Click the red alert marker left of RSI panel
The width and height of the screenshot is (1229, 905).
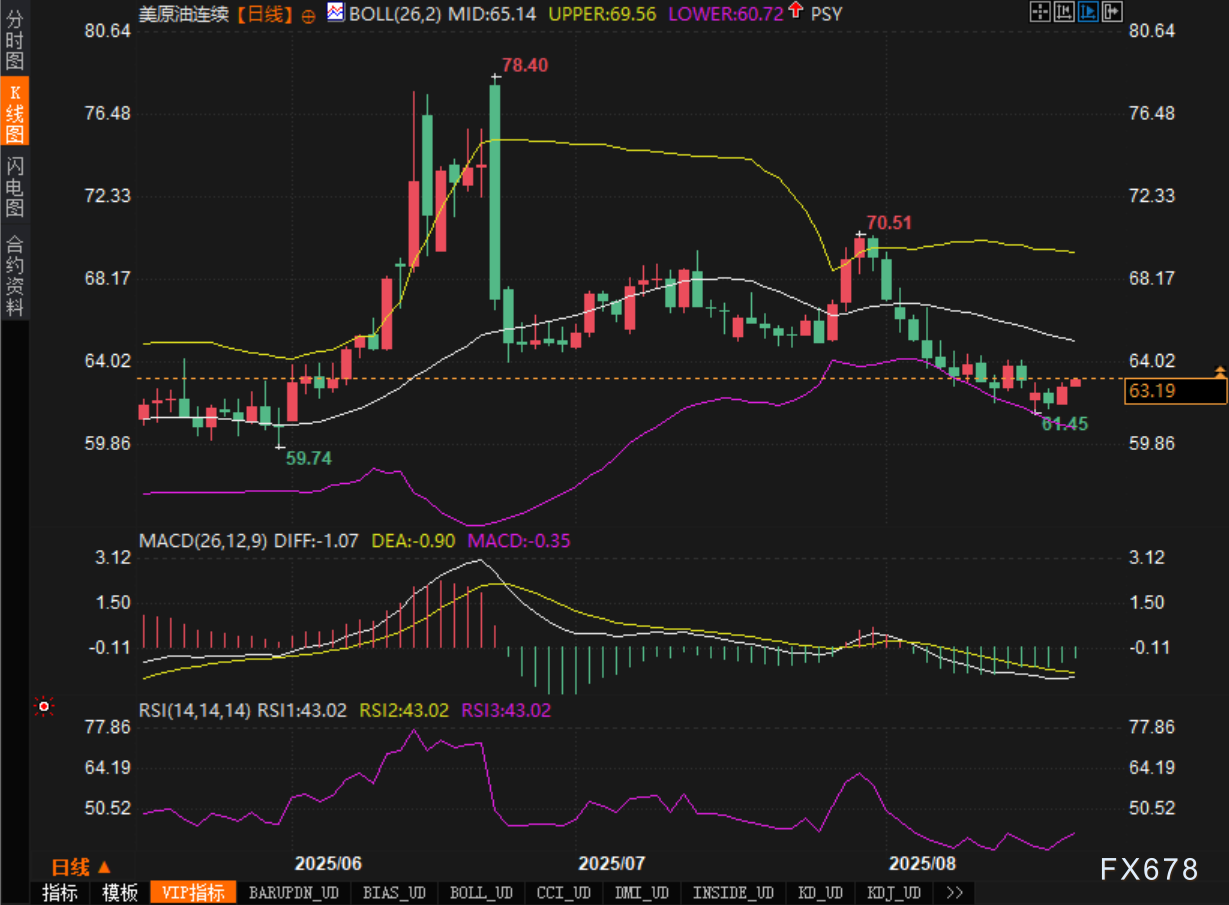[44, 707]
